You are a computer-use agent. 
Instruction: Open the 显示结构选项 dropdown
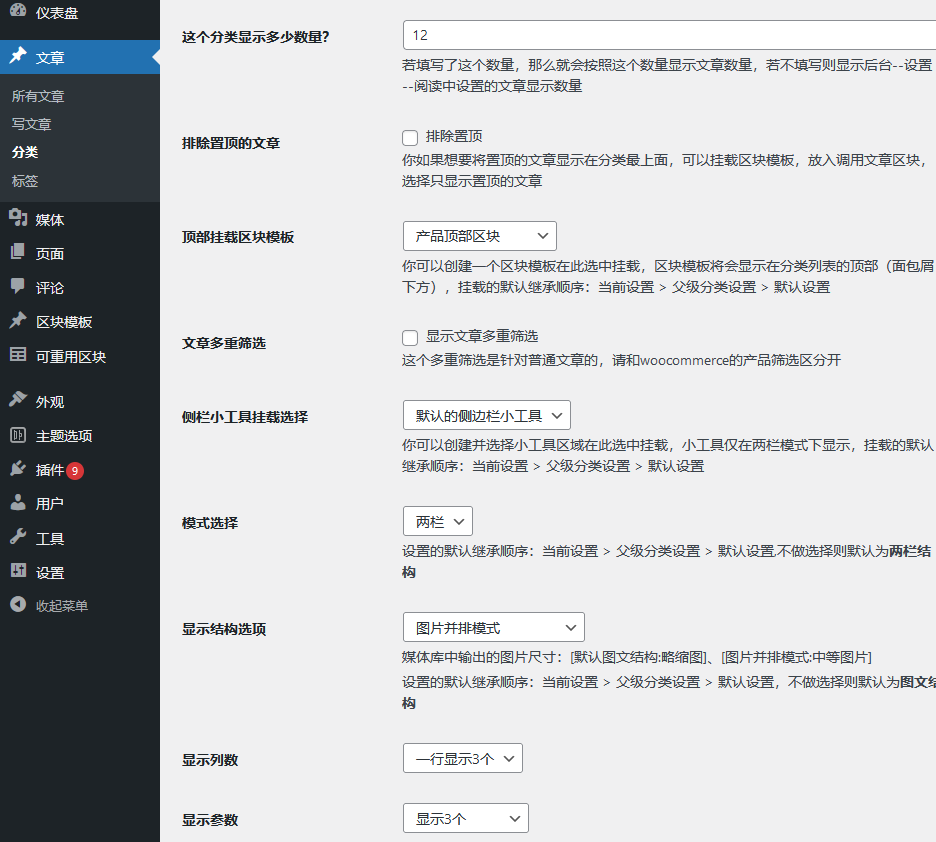tap(493, 627)
